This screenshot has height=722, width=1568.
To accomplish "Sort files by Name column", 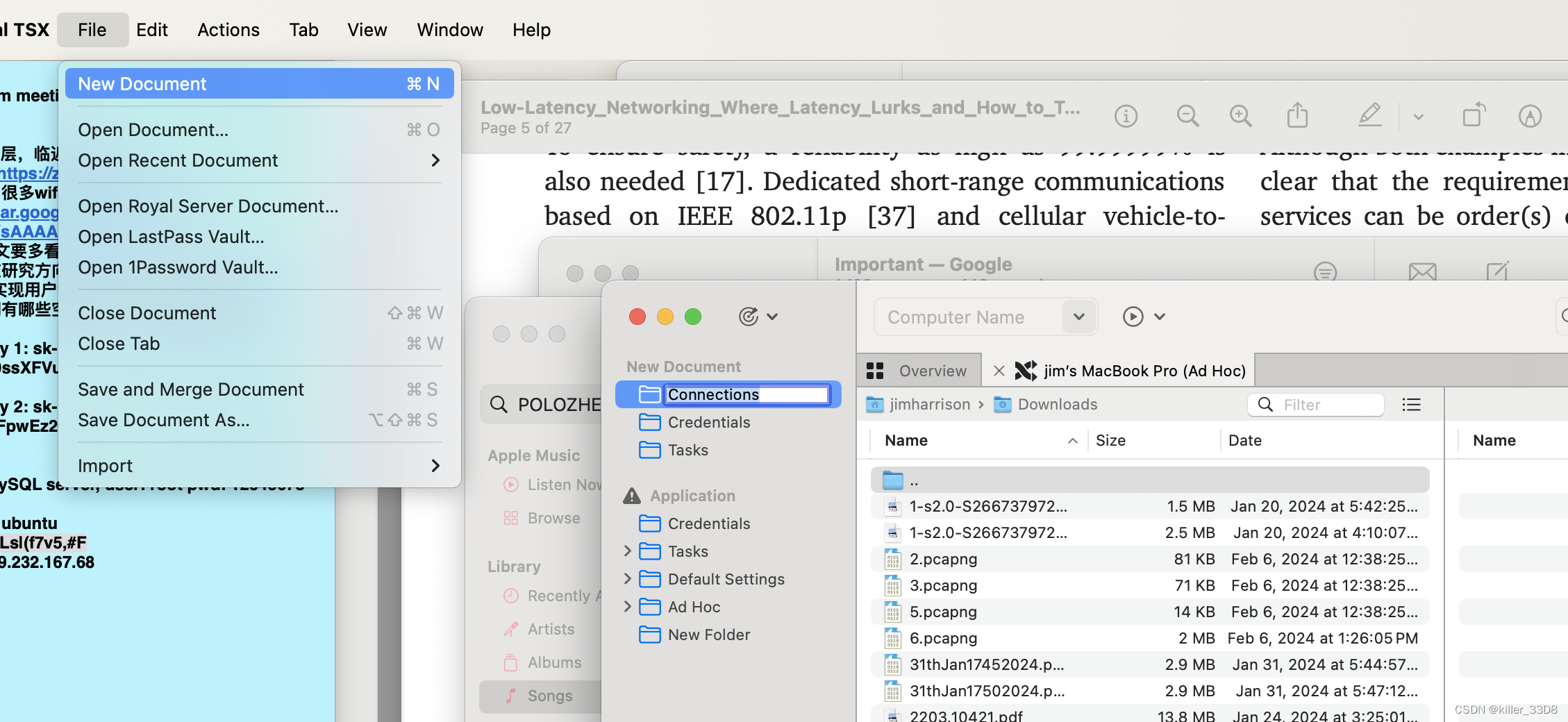I will pyautogui.click(x=980, y=440).
